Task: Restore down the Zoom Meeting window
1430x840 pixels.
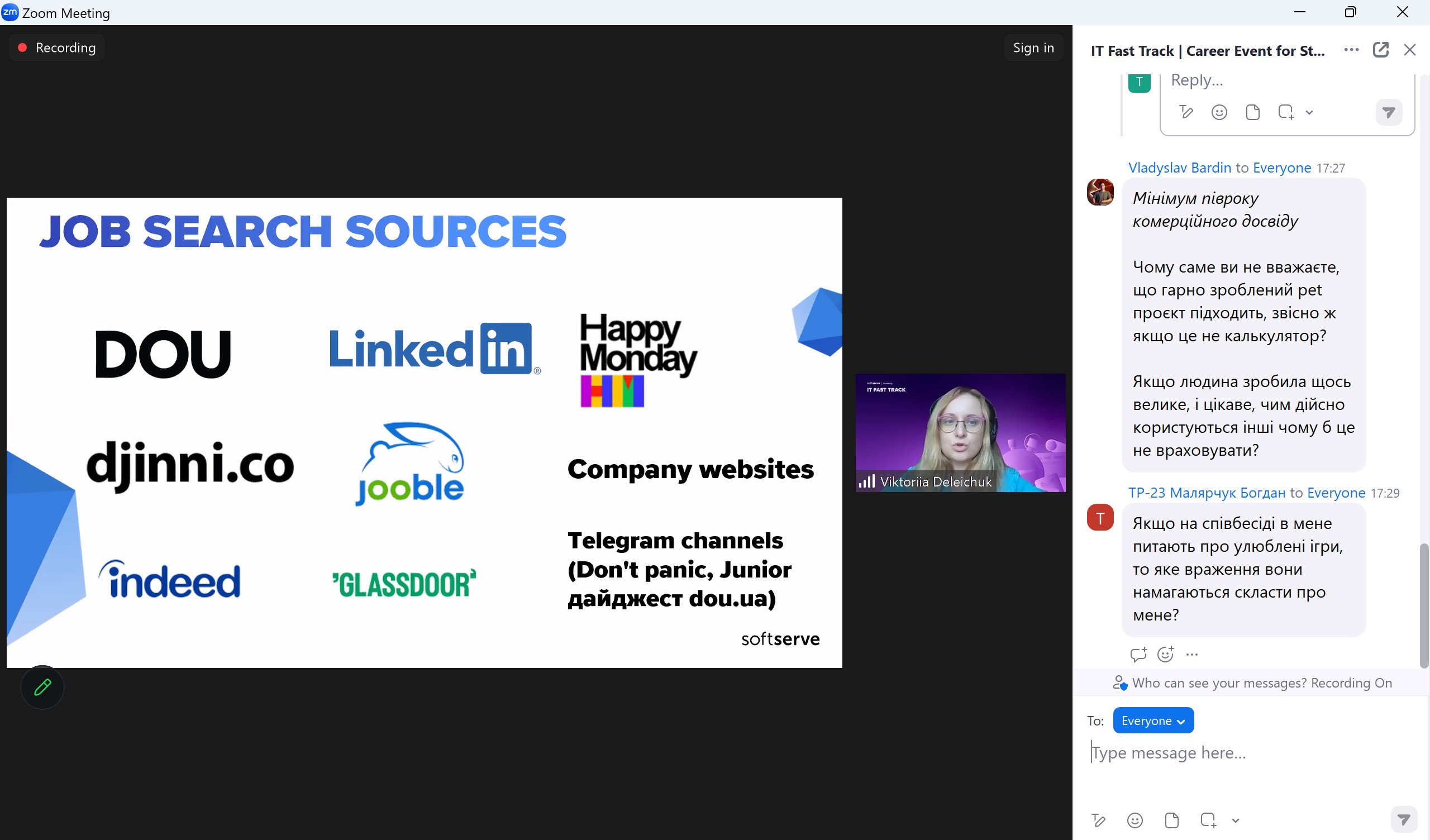Action: (x=1351, y=12)
